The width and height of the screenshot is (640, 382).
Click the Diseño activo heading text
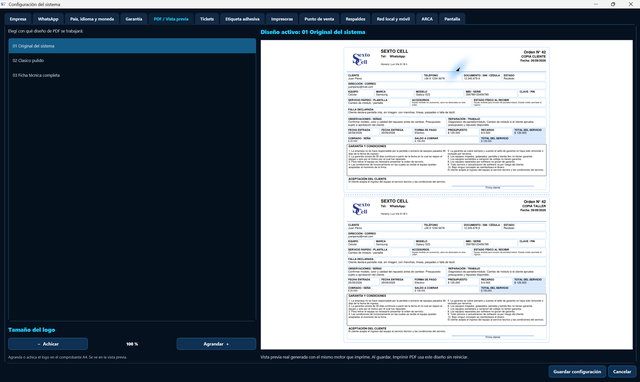pos(313,32)
